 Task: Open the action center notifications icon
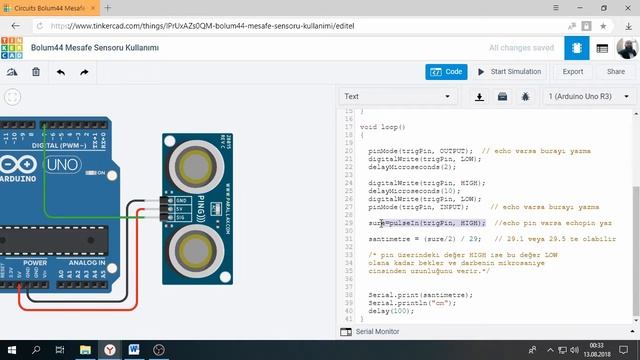click(x=623, y=350)
